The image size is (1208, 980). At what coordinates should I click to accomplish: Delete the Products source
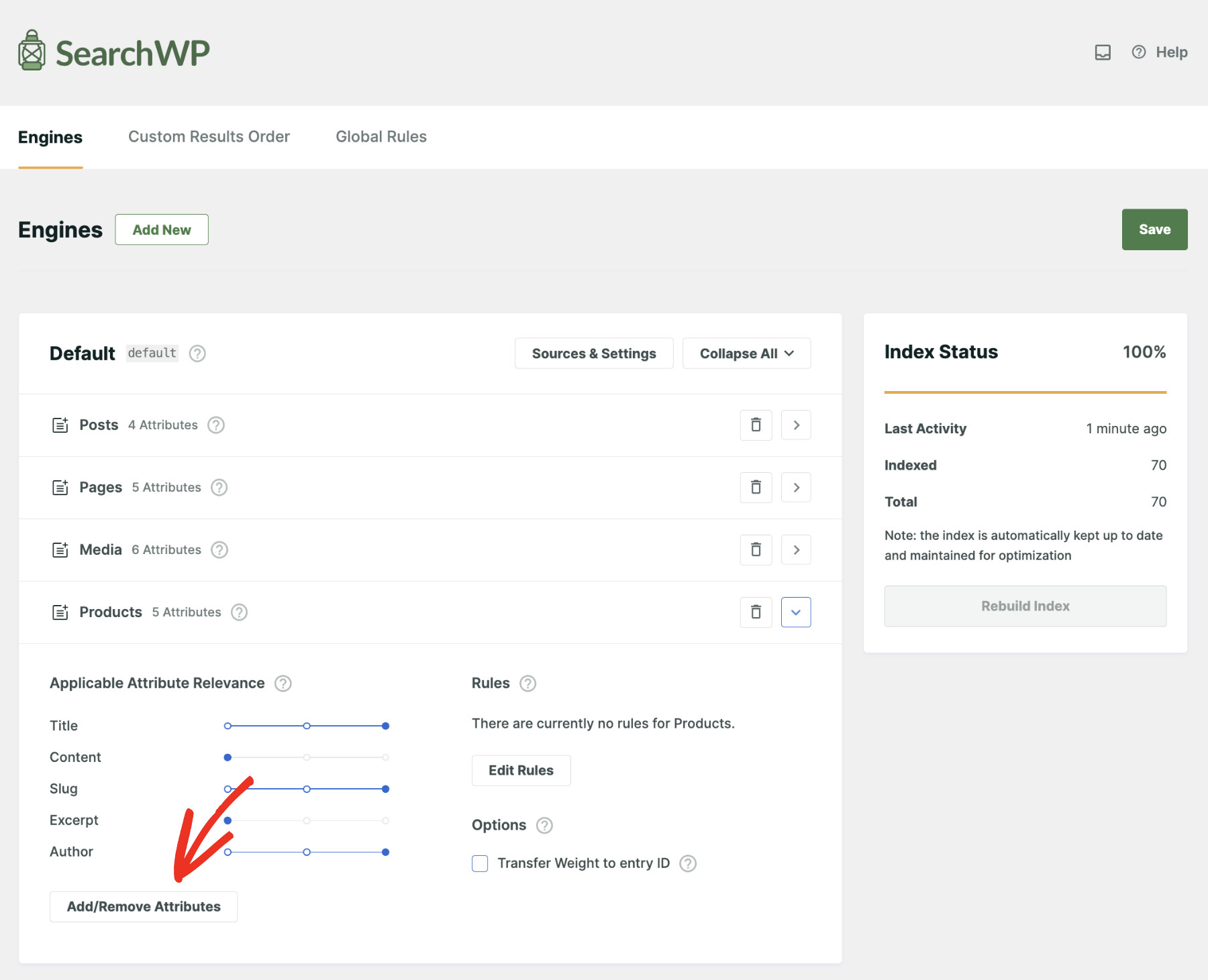click(756, 612)
